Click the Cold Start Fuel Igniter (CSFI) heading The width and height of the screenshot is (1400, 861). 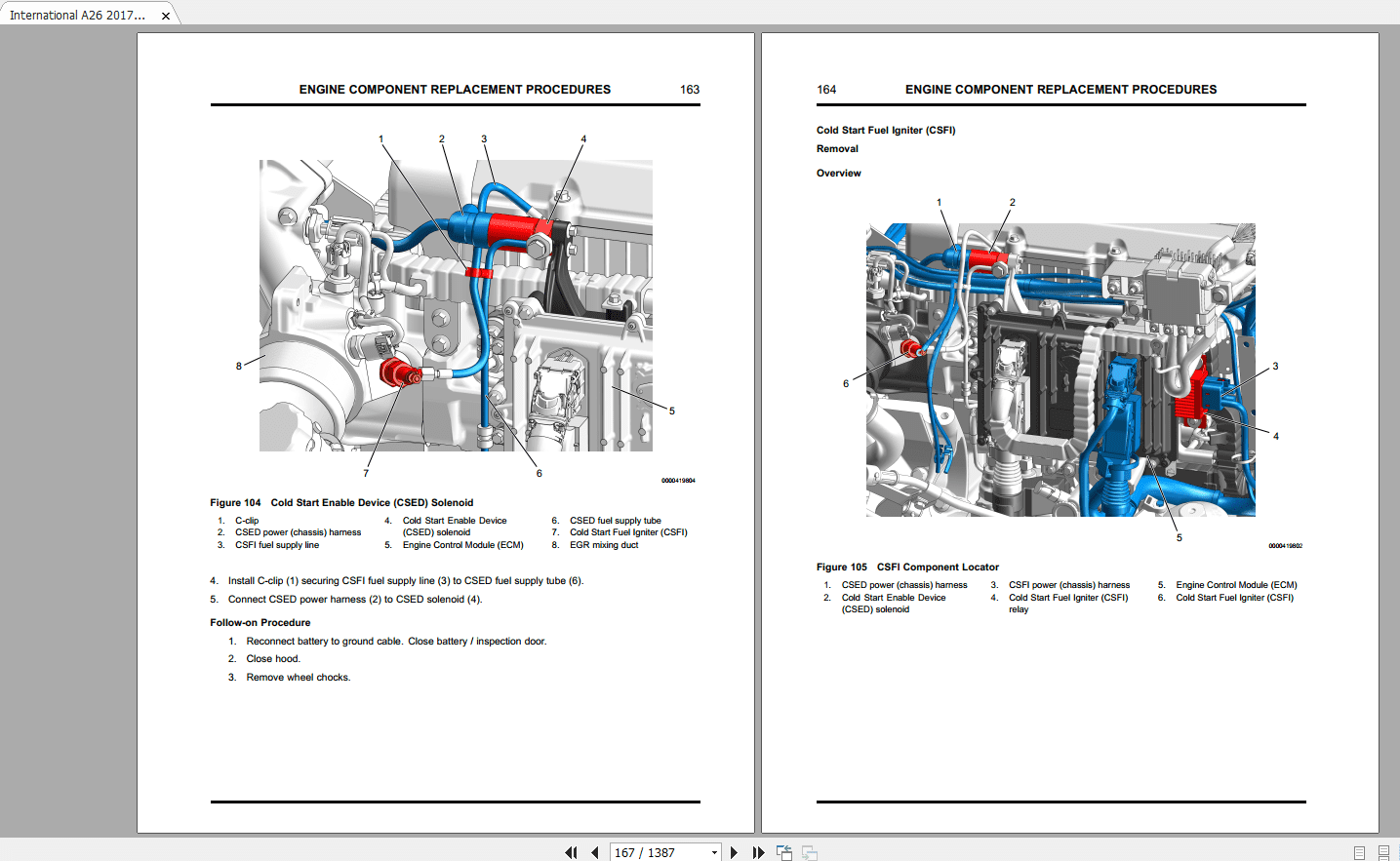tap(886, 130)
